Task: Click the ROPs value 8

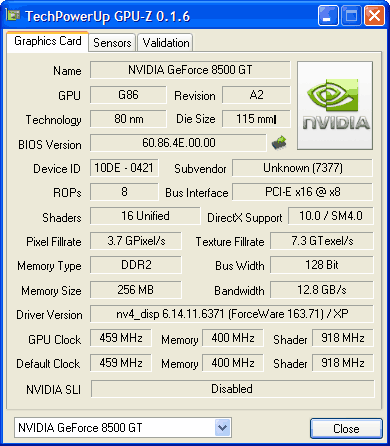Action: (124, 192)
